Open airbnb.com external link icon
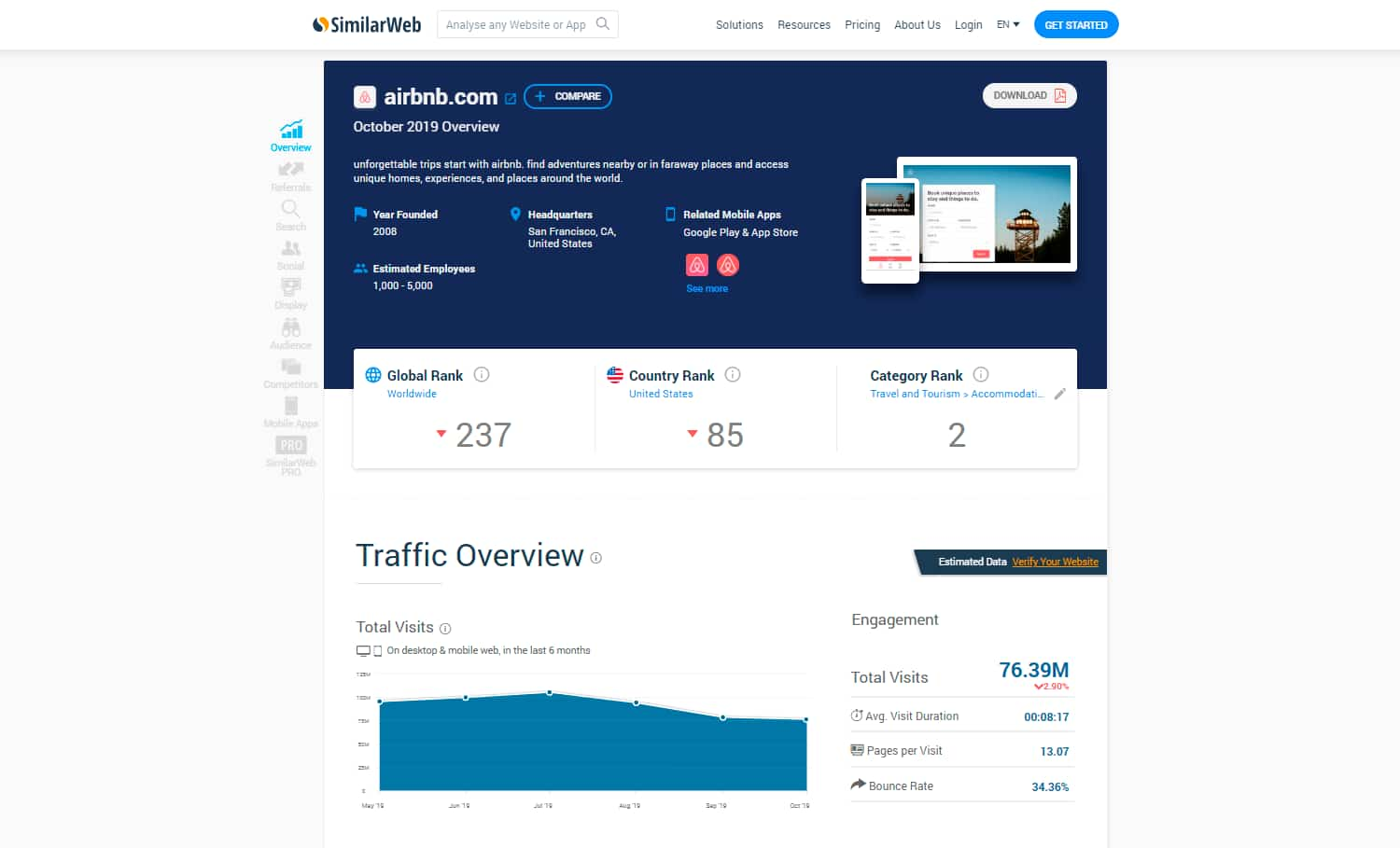The width and height of the screenshot is (1400, 848). pyautogui.click(x=511, y=98)
